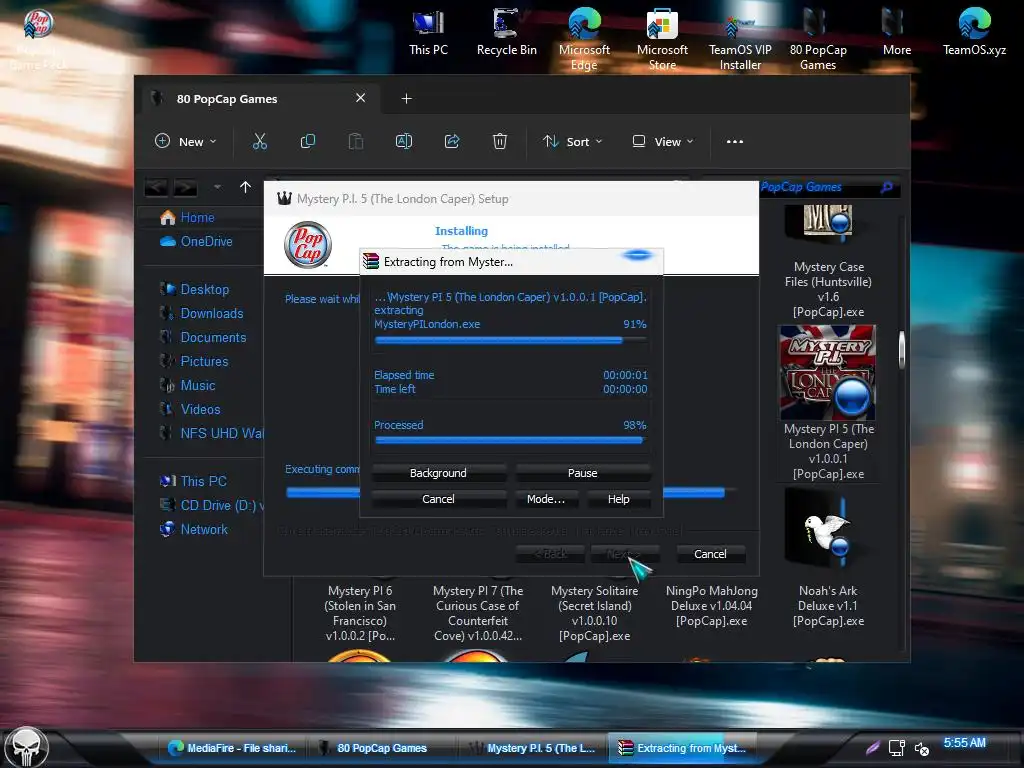Image resolution: width=1024 pixels, height=768 pixels.
Task: Go up one folder with the up arrow
Action: coord(246,187)
